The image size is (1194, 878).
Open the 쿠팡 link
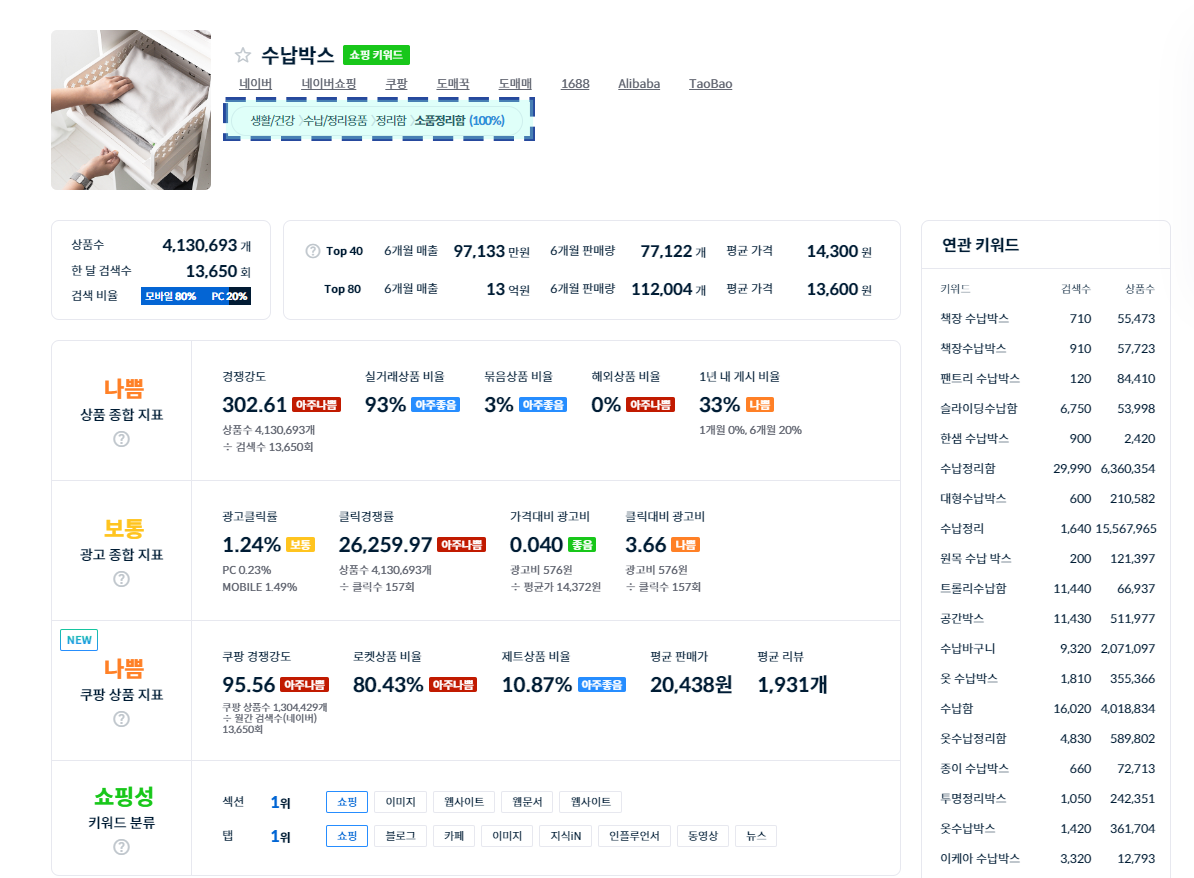[396, 84]
